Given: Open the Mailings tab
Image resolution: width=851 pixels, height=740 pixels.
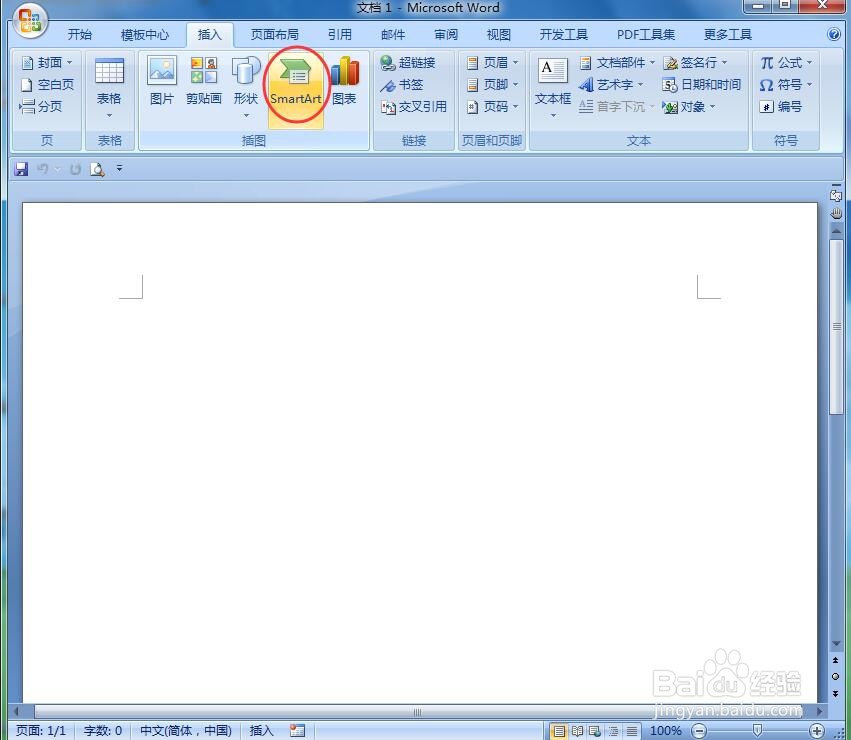Looking at the screenshot, I should click(393, 35).
